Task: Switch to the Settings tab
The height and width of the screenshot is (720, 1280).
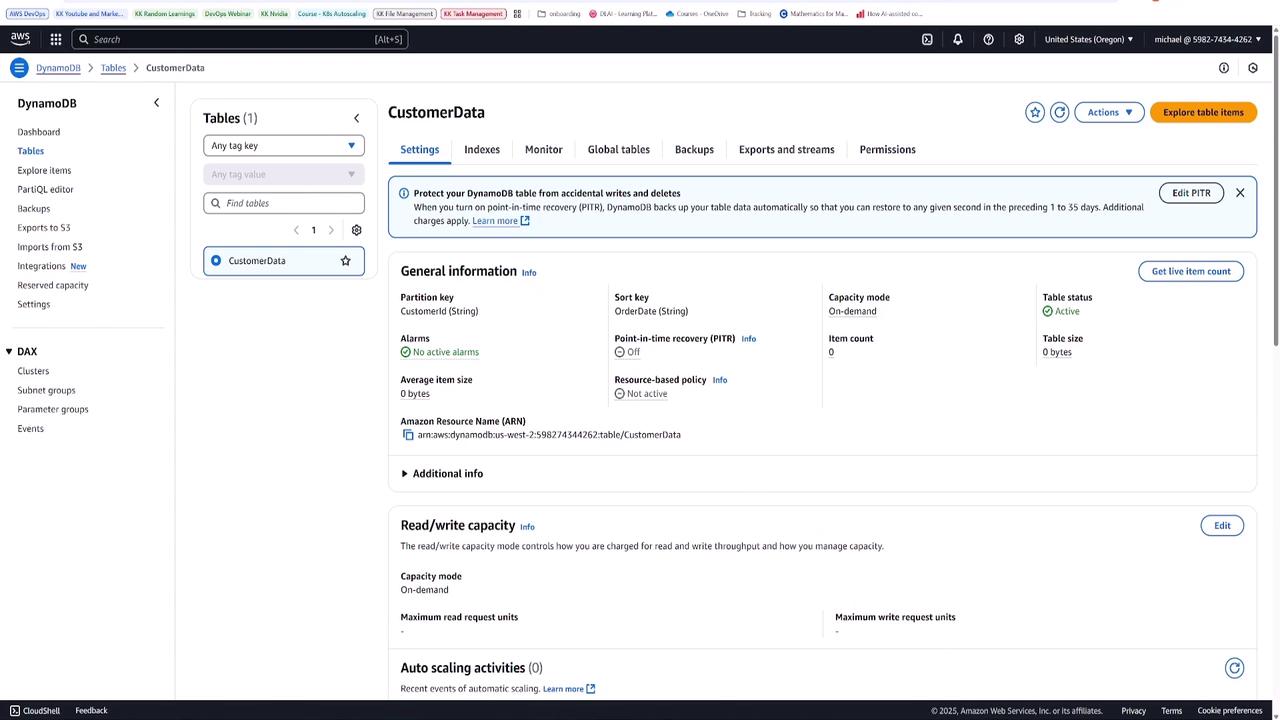Action: click(420, 150)
